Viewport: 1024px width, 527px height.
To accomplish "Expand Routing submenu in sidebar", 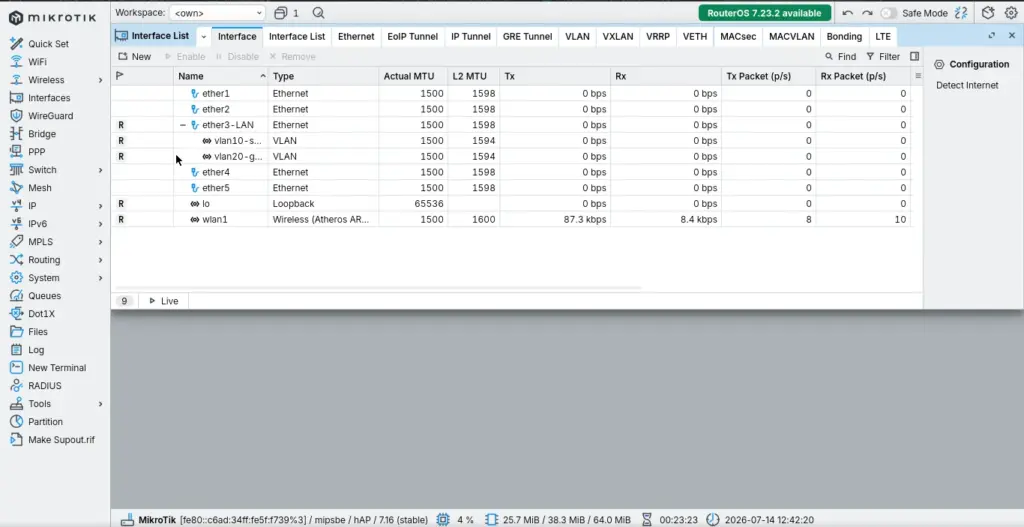I will click(x=101, y=260).
